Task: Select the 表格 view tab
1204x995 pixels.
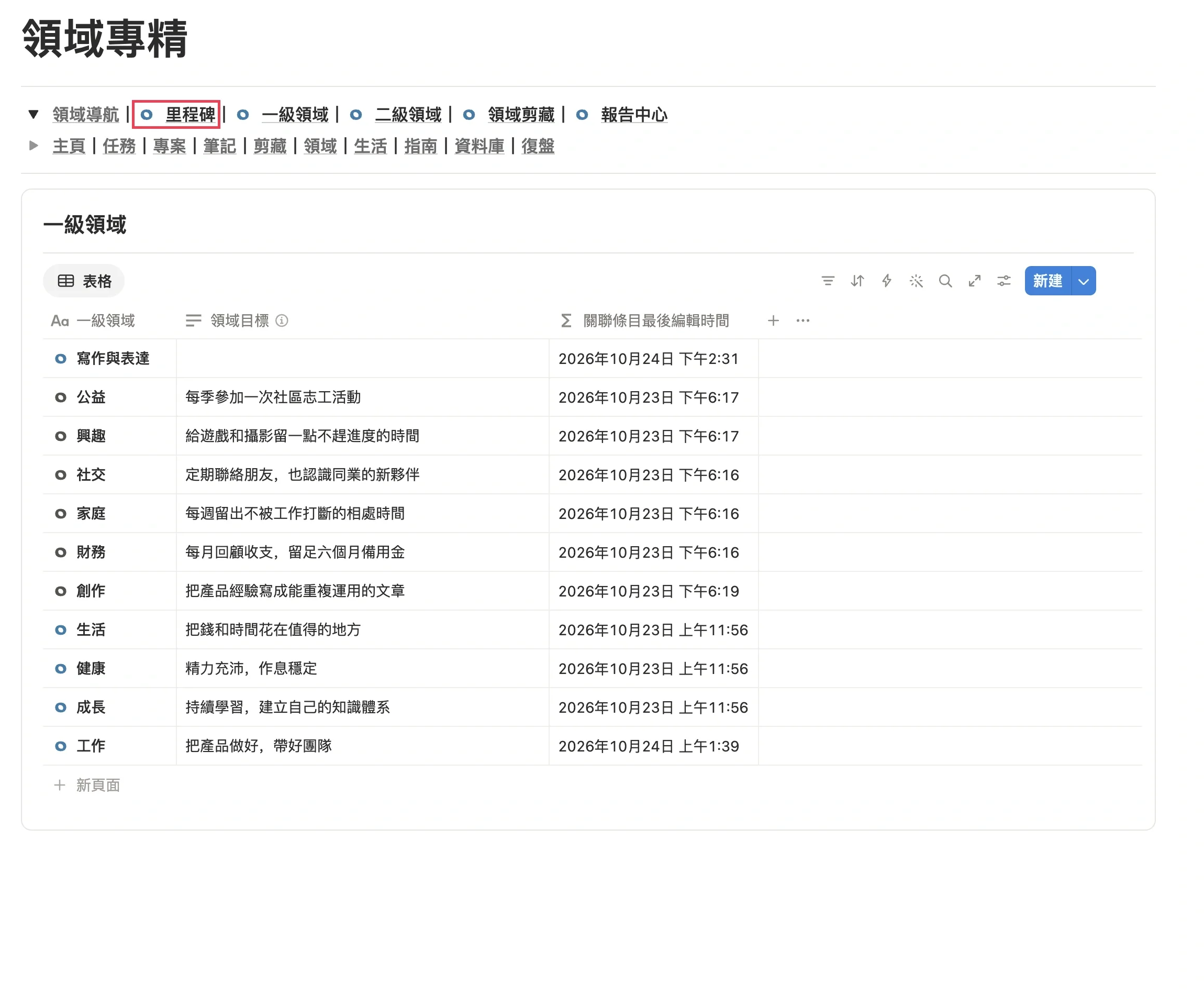Action: pos(84,281)
